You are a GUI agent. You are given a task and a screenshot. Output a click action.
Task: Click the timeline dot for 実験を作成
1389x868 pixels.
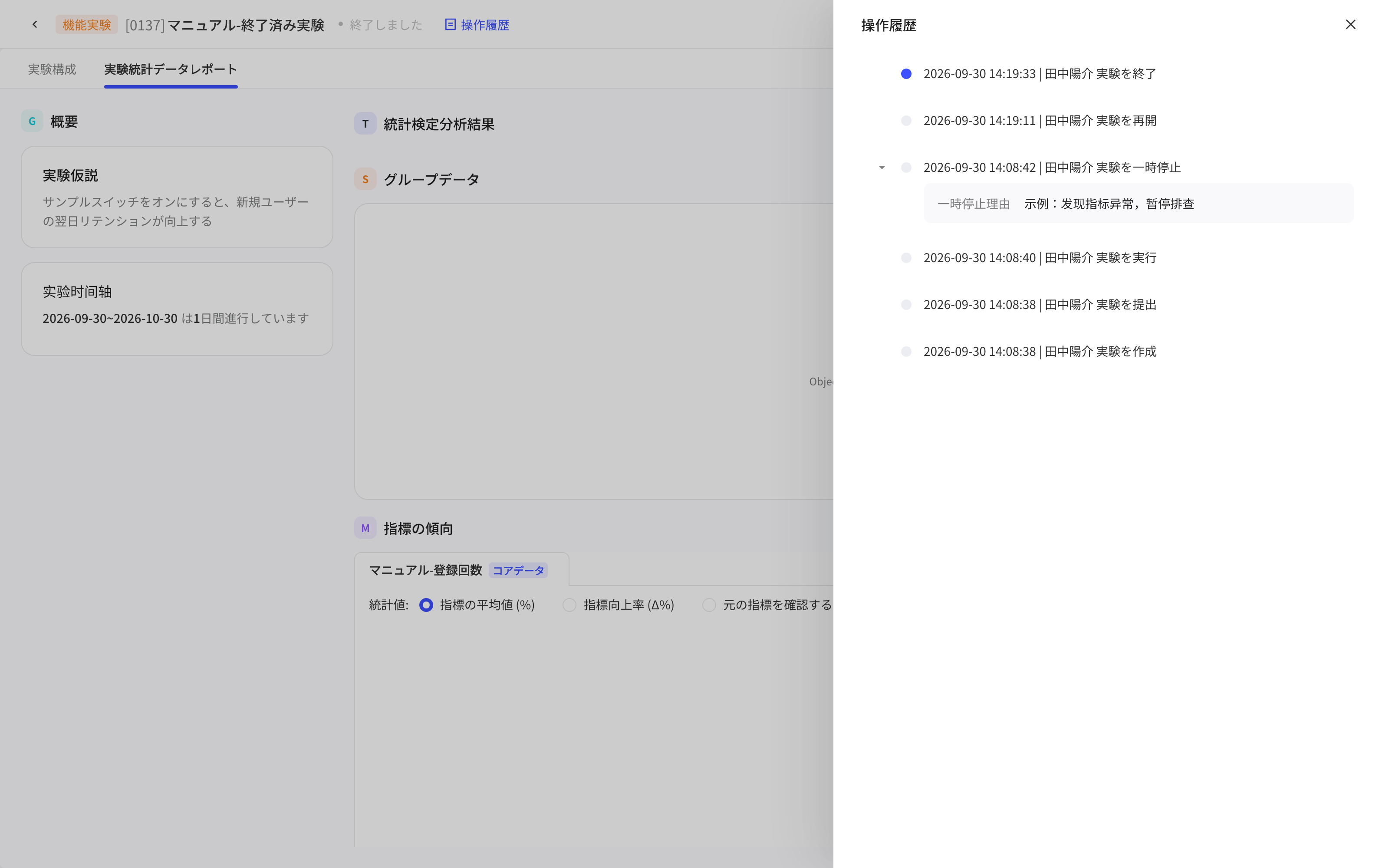point(906,352)
